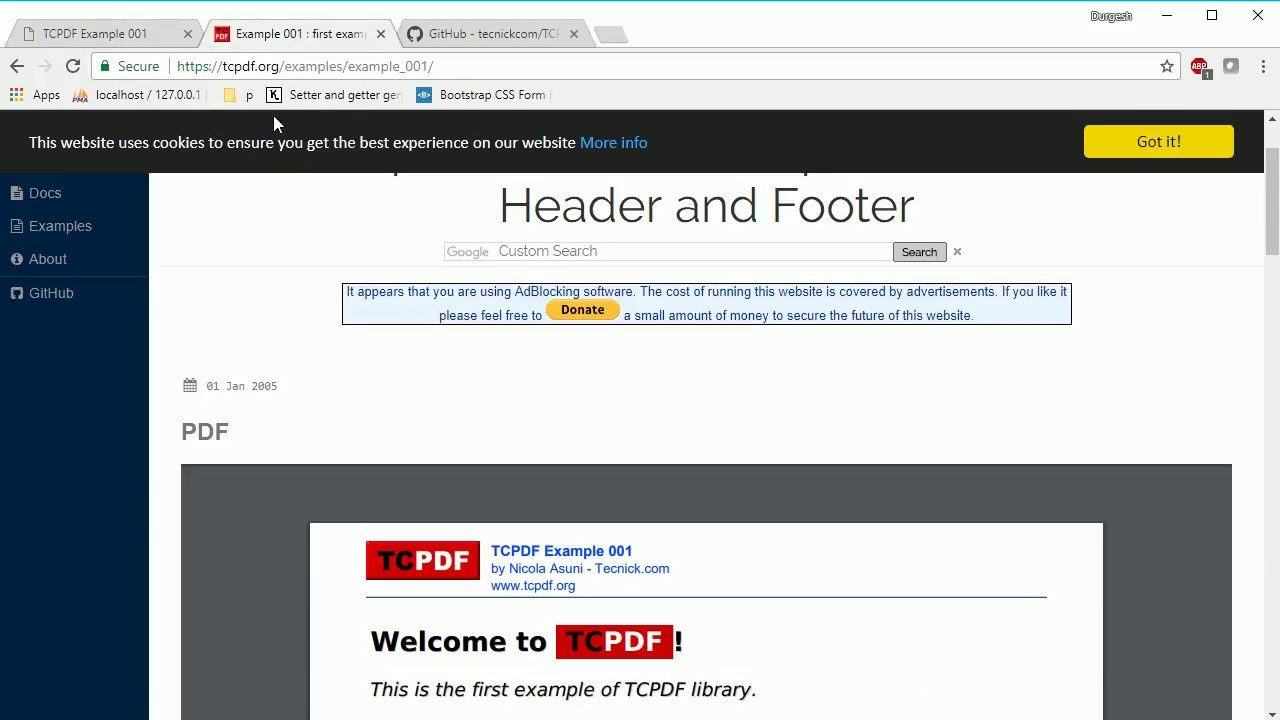
Task: Open the localhost / 127.0.0.1 bookmark
Action: 137,95
